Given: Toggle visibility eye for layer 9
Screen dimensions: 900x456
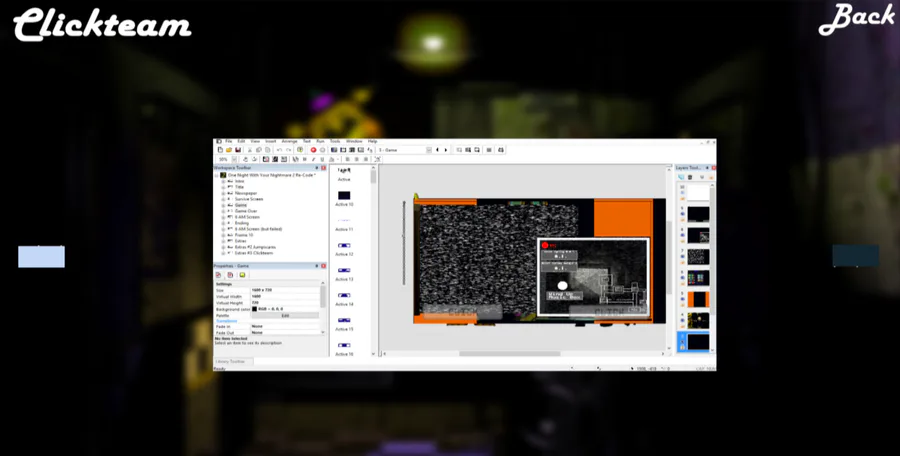Looking at the screenshot, I should [x=682, y=214].
